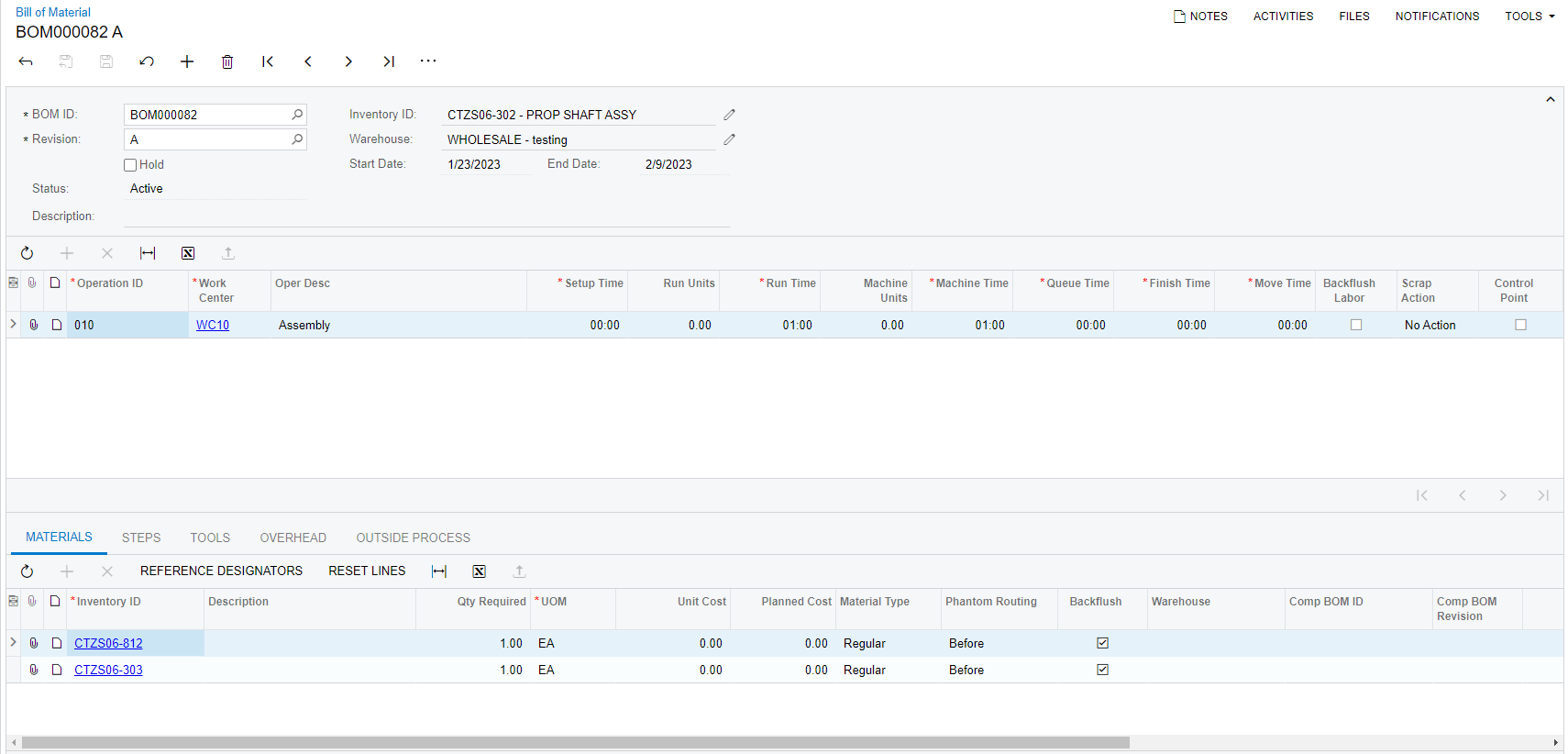Export materials grid to Excel
Screen dimensions: 1568x754
(479, 571)
